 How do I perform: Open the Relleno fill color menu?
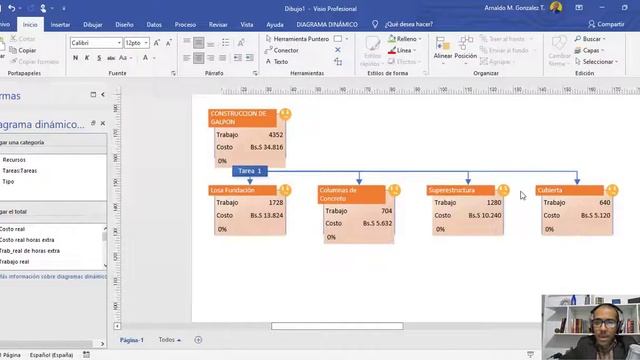coord(404,39)
